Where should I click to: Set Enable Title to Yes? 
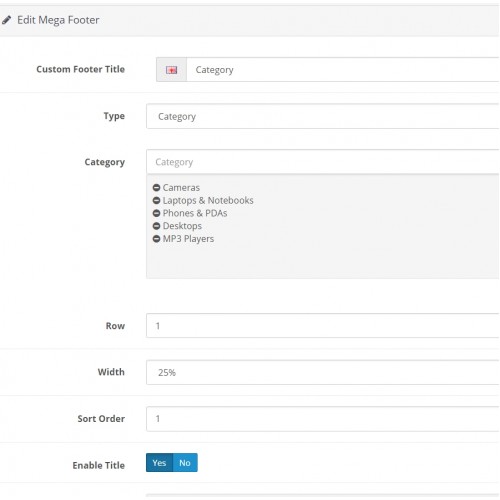pos(159,463)
